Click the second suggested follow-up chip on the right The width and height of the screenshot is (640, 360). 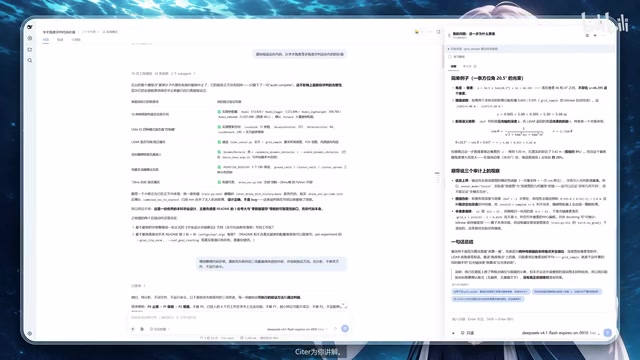point(567,292)
